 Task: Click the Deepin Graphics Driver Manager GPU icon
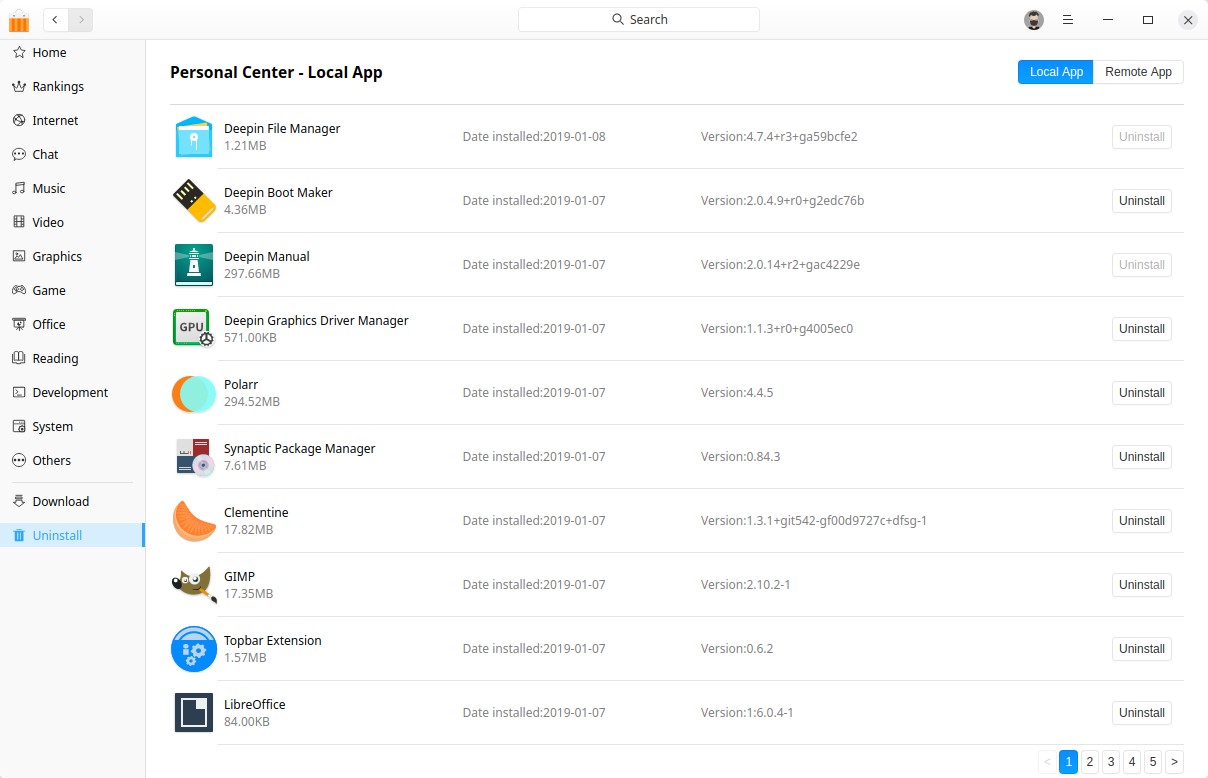[x=193, y=329]
